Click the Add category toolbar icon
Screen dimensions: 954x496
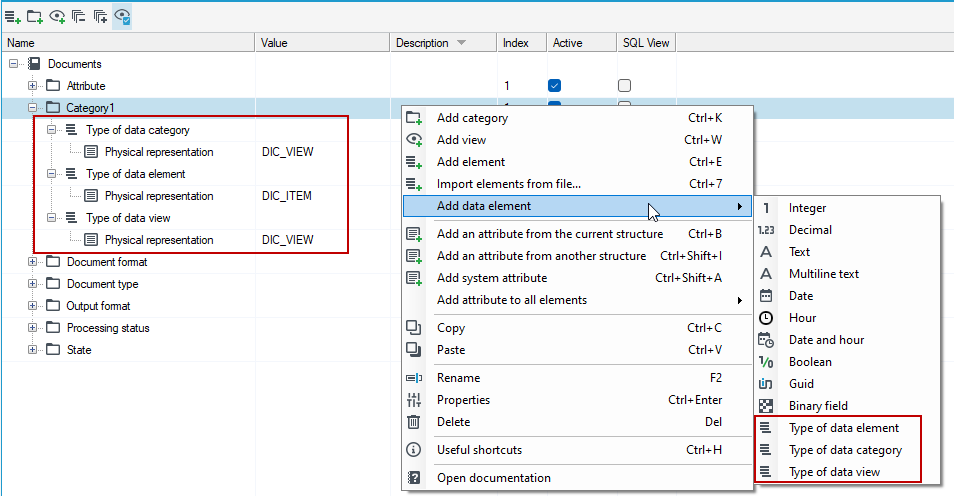tap(35, 16)
